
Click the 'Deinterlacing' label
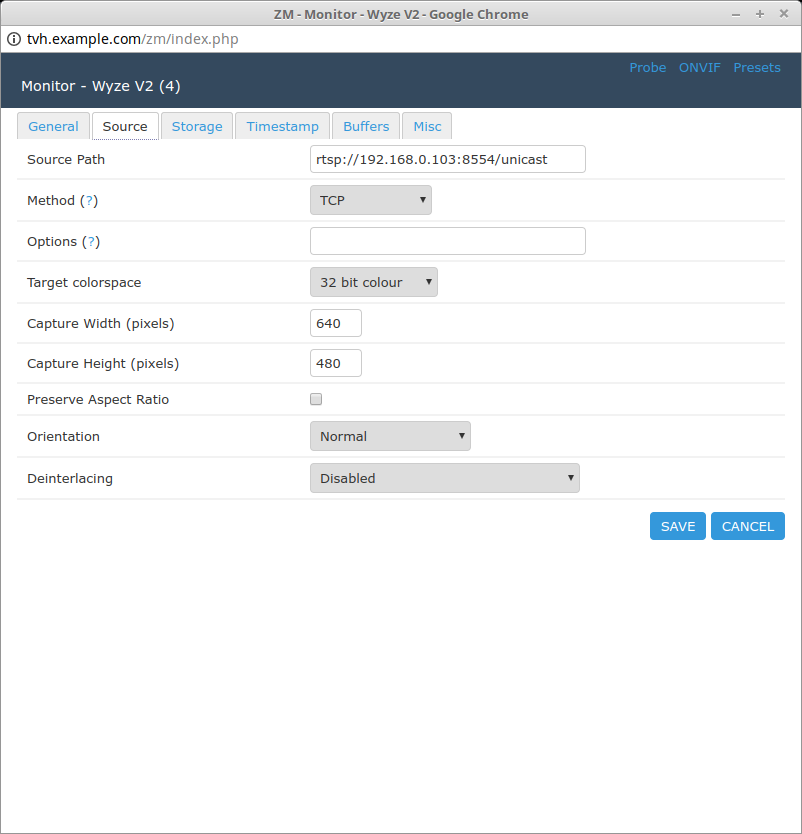(x=70, y=478)
